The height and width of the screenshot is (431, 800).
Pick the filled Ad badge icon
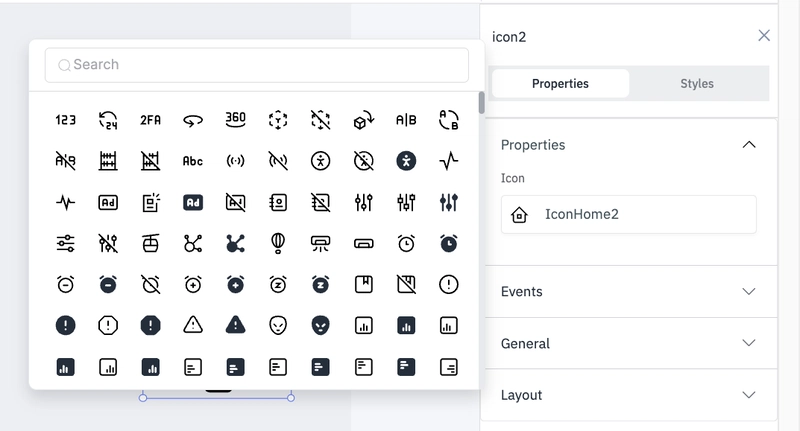(193, 202)
